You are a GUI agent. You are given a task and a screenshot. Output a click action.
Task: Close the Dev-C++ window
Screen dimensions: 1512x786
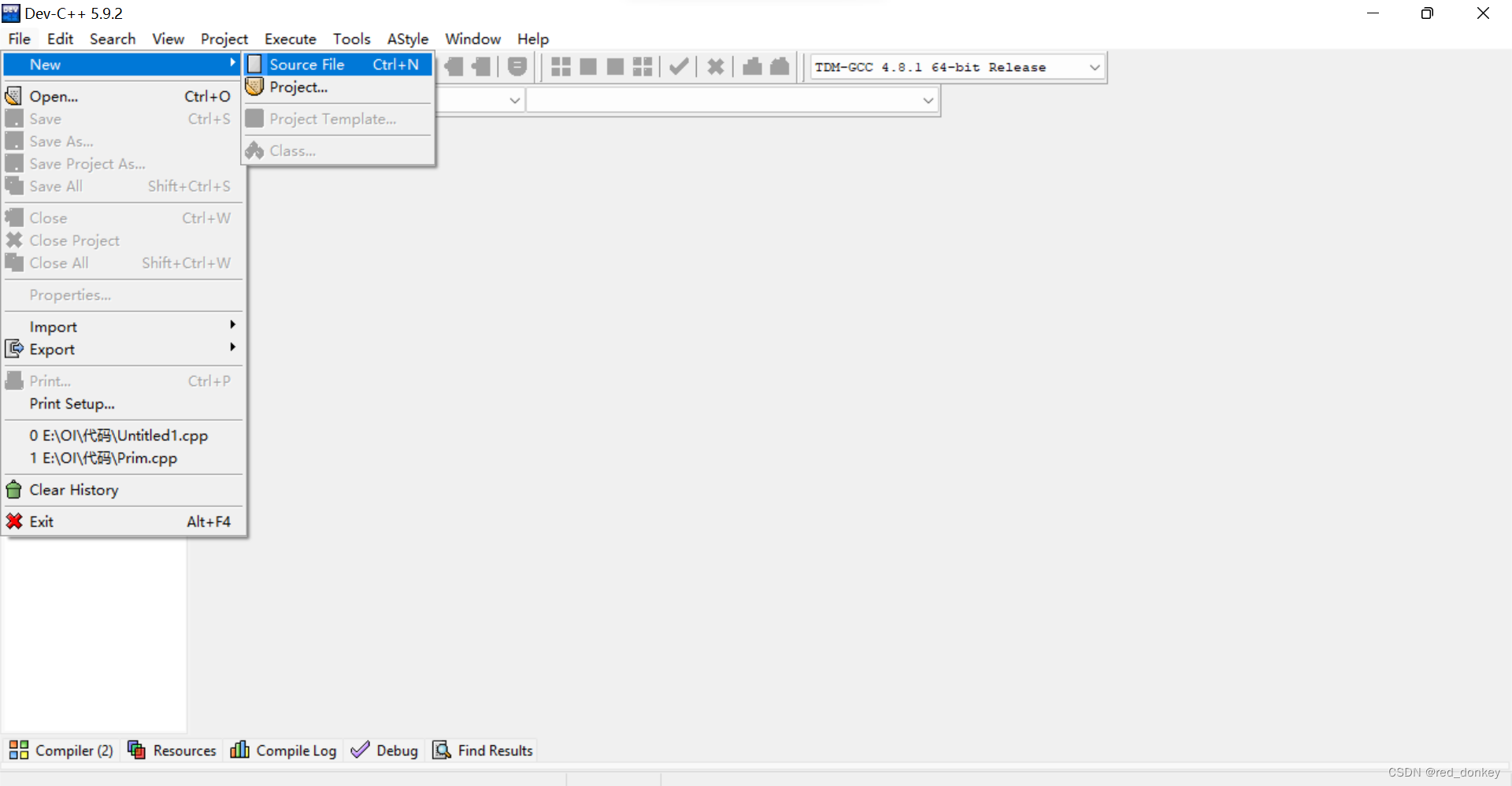point(1483,13)
